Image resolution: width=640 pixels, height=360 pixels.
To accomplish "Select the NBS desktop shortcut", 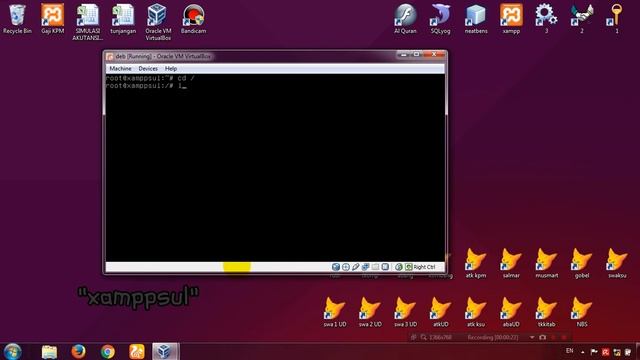I will pos(582,312).
